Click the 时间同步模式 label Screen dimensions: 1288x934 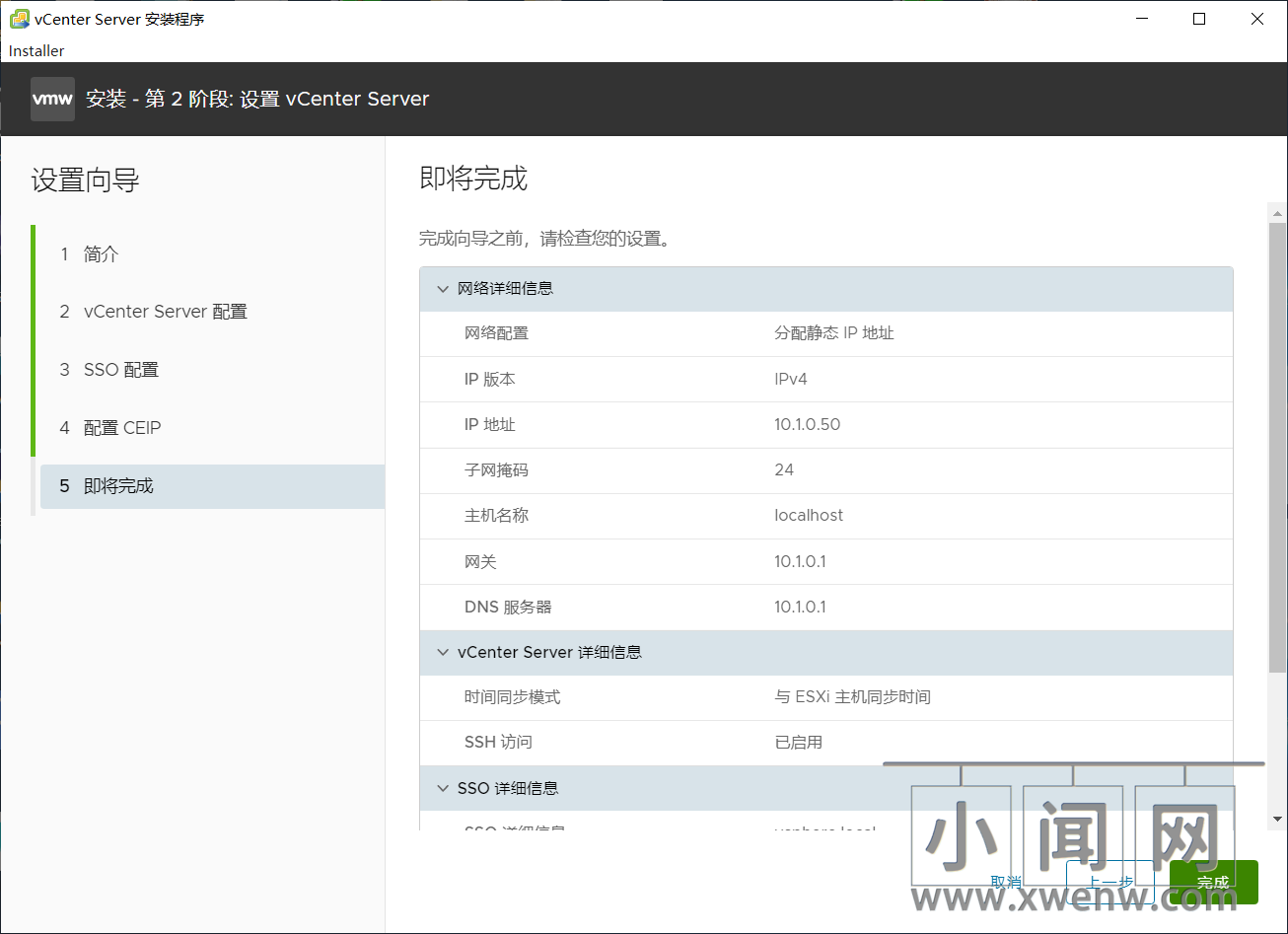[512, 697]
